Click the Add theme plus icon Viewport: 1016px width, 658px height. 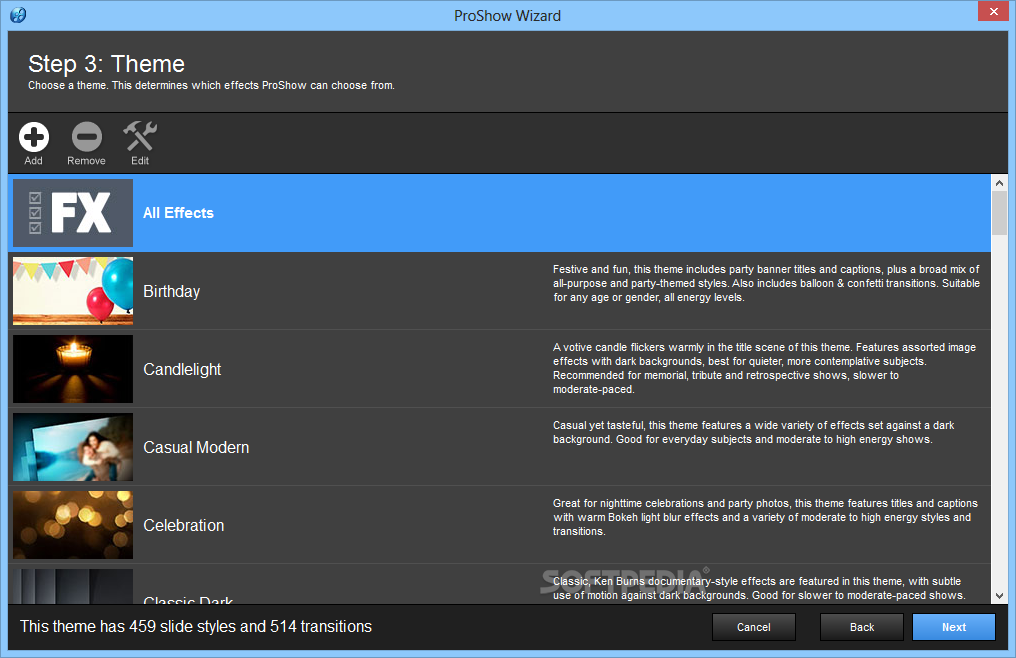(34, 137)
